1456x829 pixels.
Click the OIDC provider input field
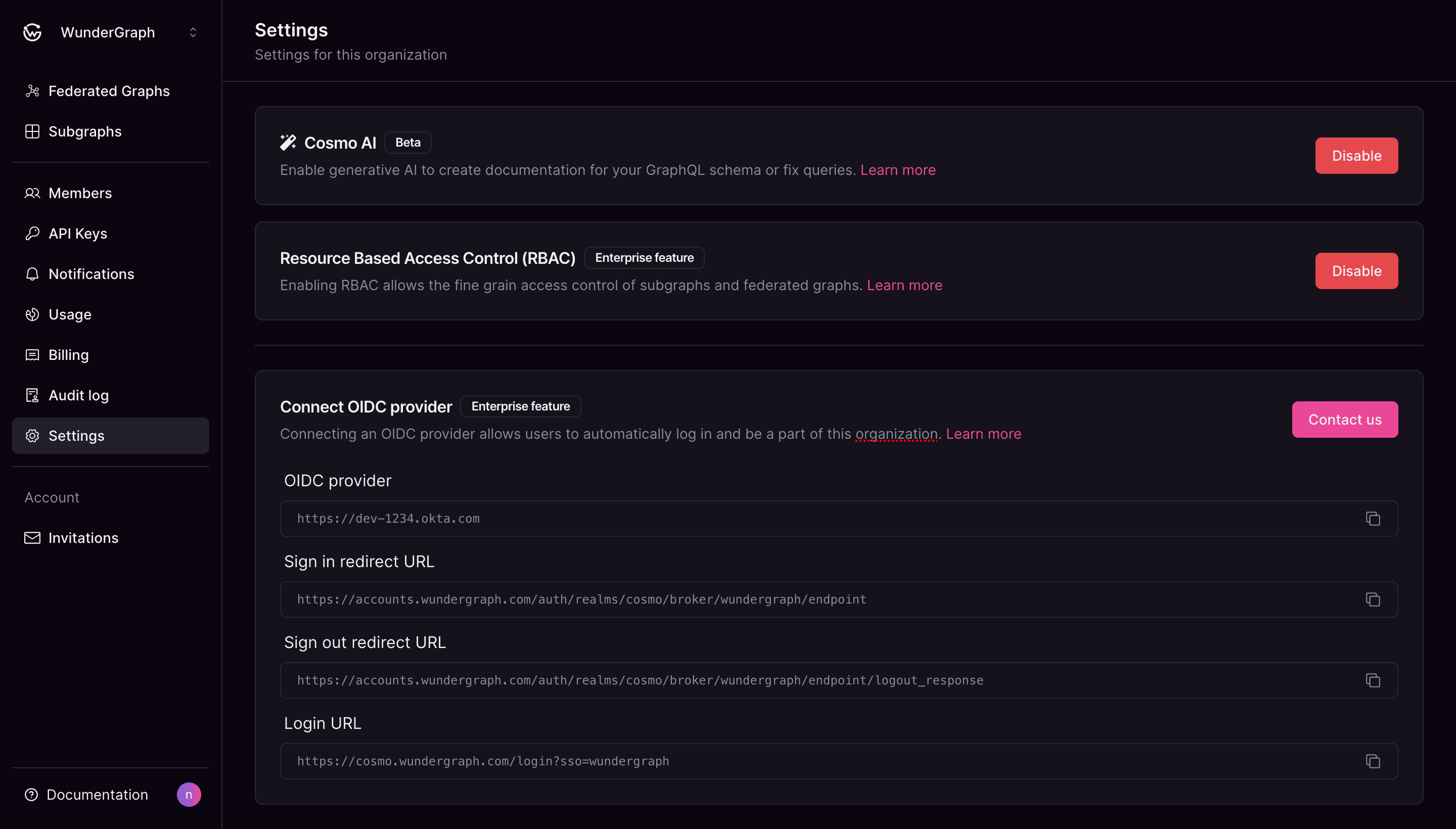(x=839, y=518)
